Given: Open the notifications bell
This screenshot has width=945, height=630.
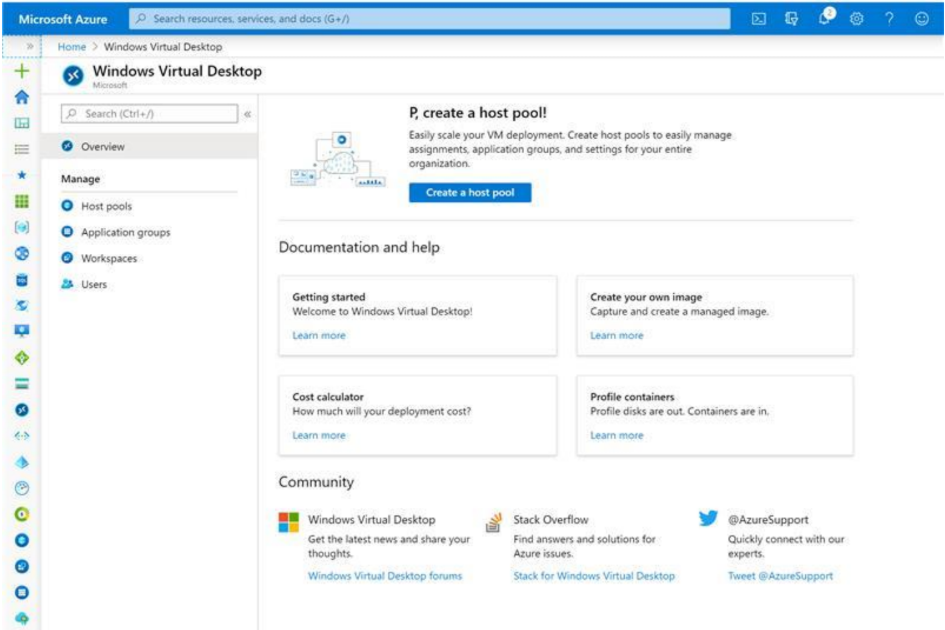Looking at the screenshot, I should (824, 18).
